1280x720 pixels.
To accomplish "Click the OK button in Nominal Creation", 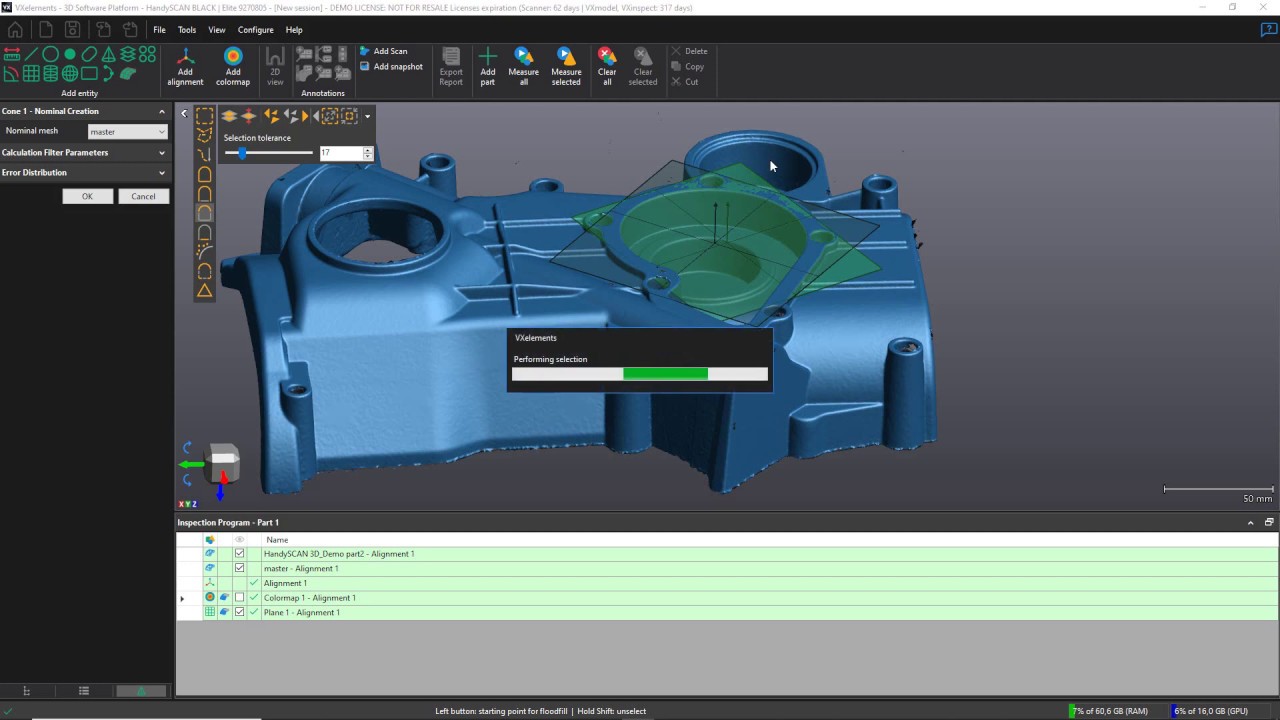I will click(87, 196).
